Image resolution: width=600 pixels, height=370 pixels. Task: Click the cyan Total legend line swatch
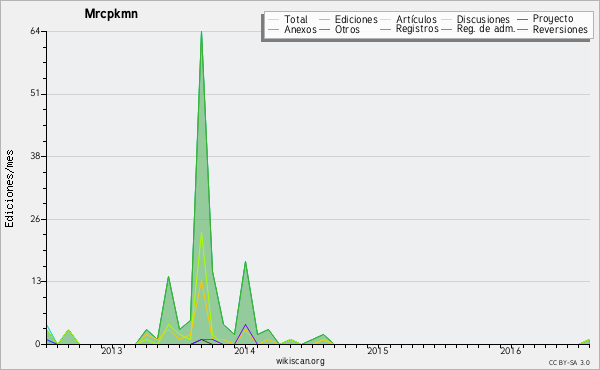click(273, 19)
